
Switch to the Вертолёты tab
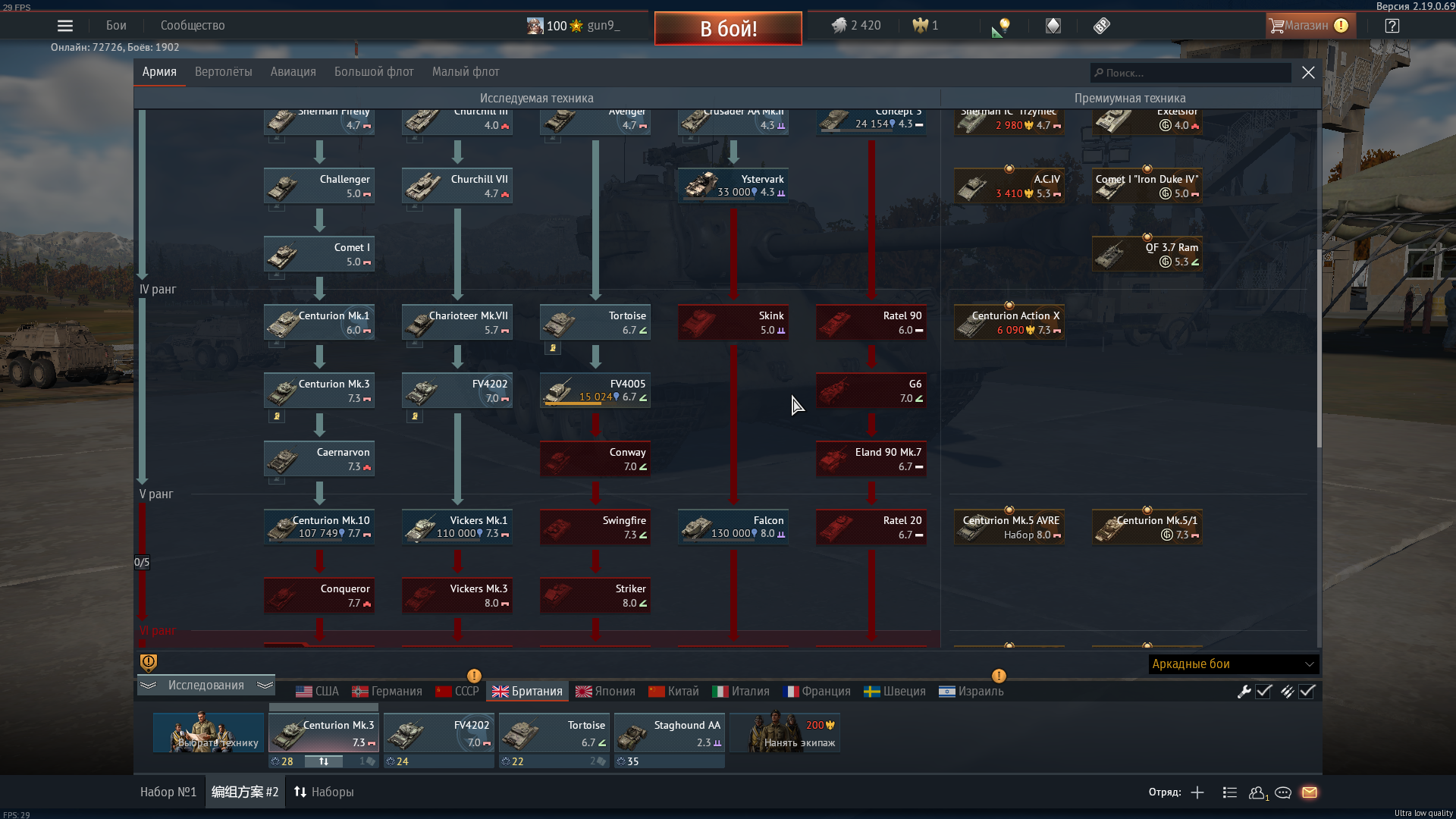tap(224, 72)
